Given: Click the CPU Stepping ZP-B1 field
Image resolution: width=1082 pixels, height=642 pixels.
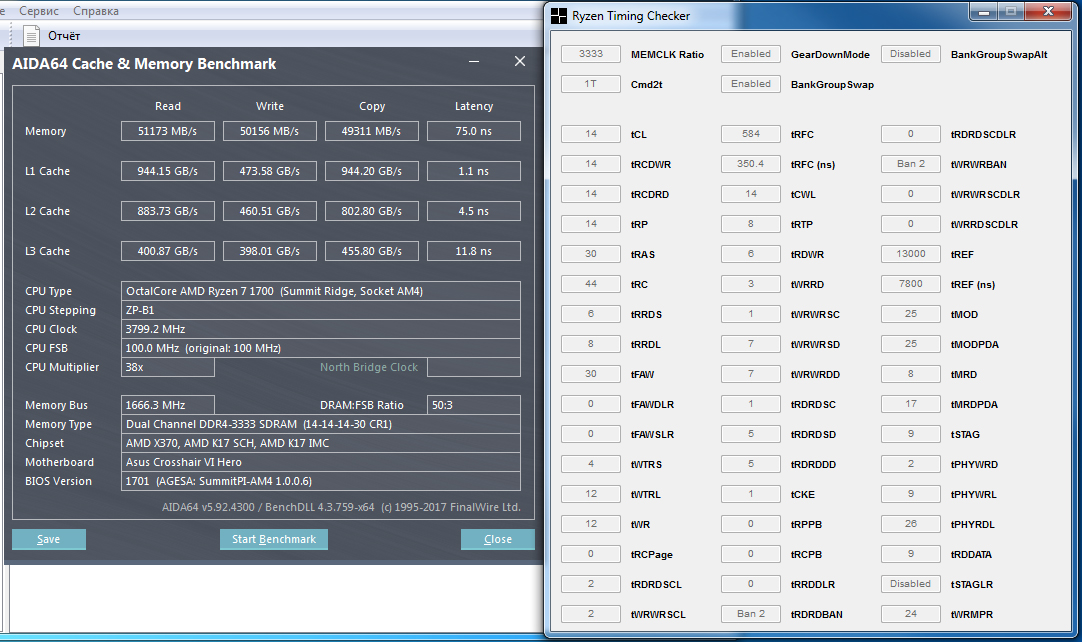Looking at the screenshot, I should [321, 310].
